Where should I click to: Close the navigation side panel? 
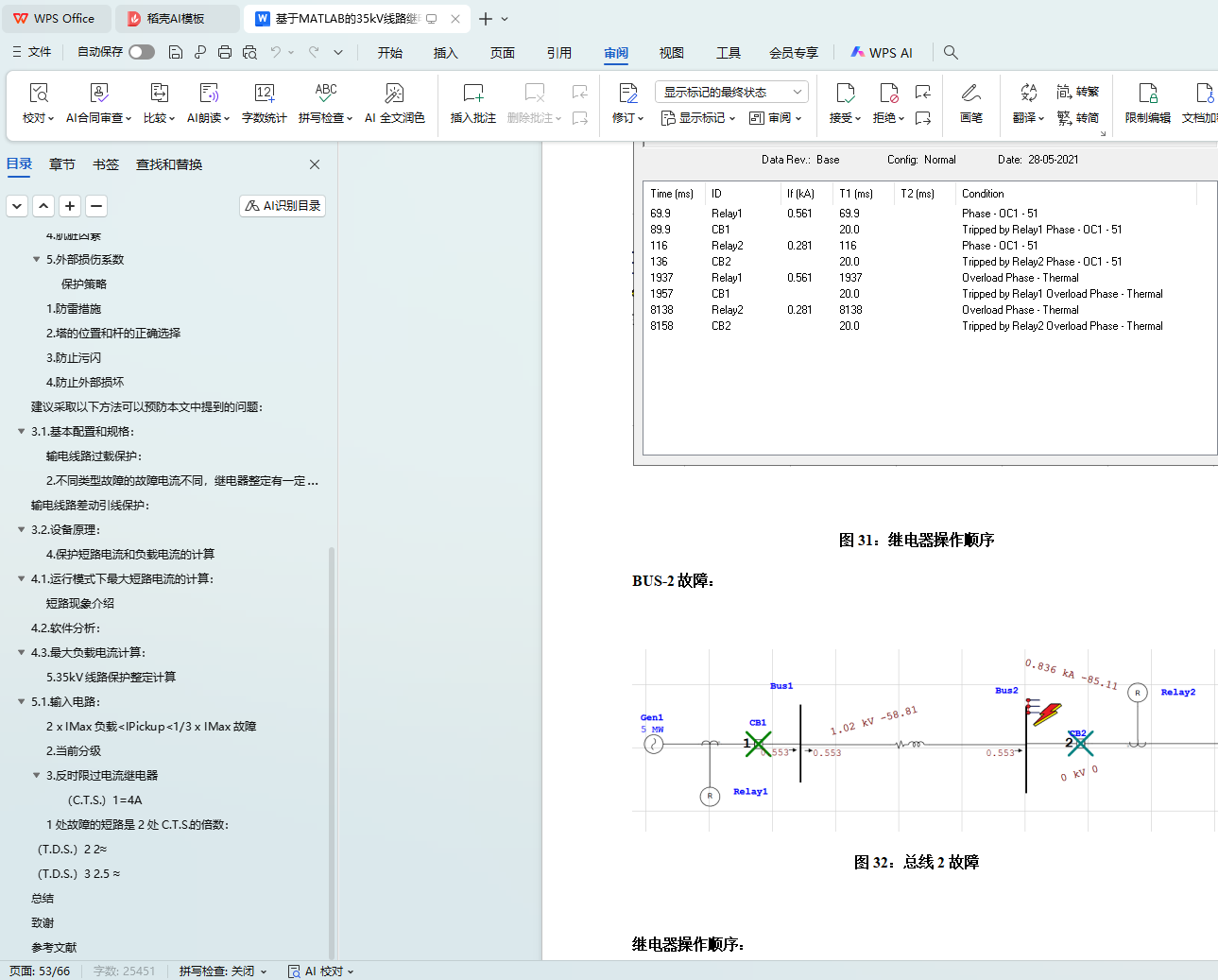pos(315,164)
